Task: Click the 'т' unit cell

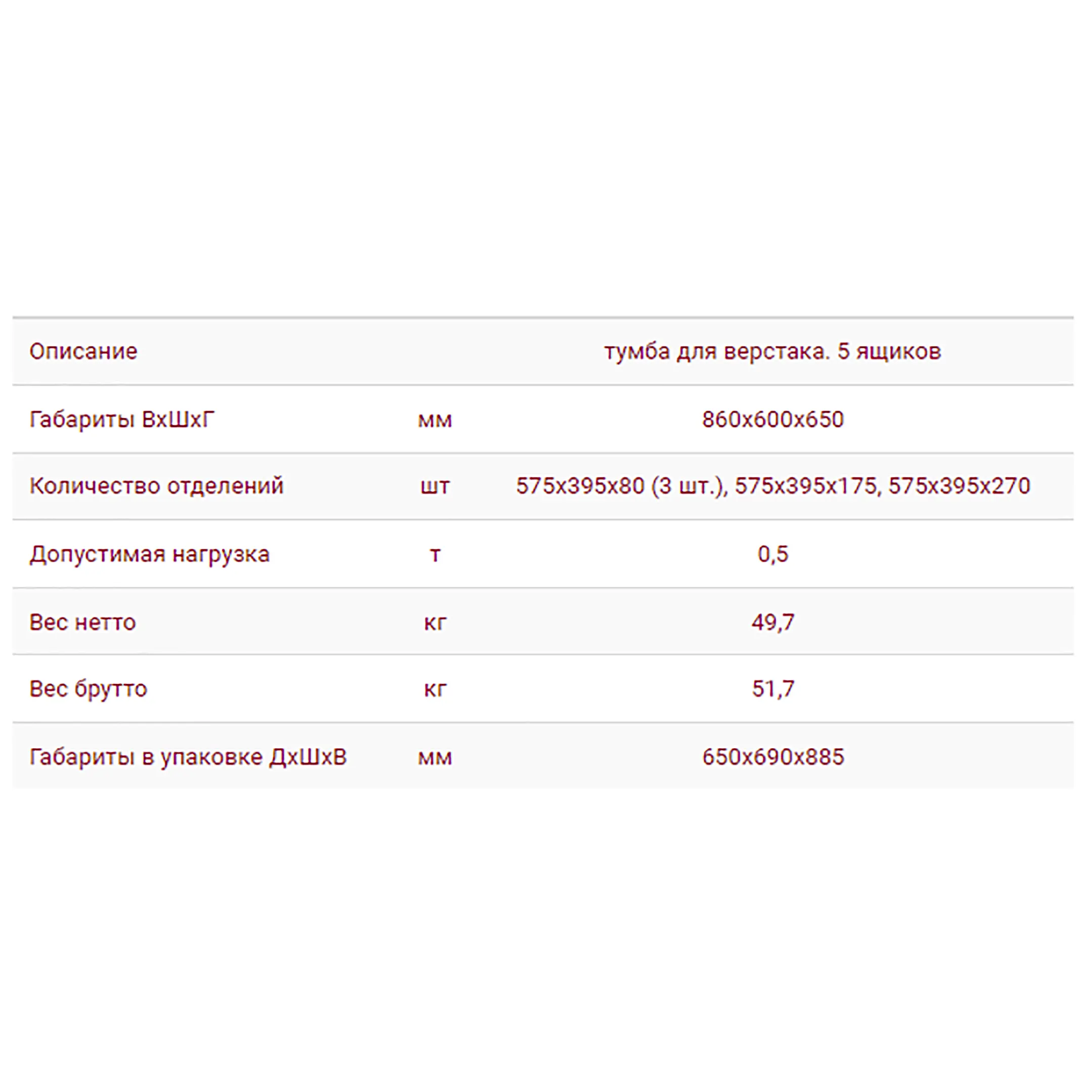Action: (x=435, y=556)
